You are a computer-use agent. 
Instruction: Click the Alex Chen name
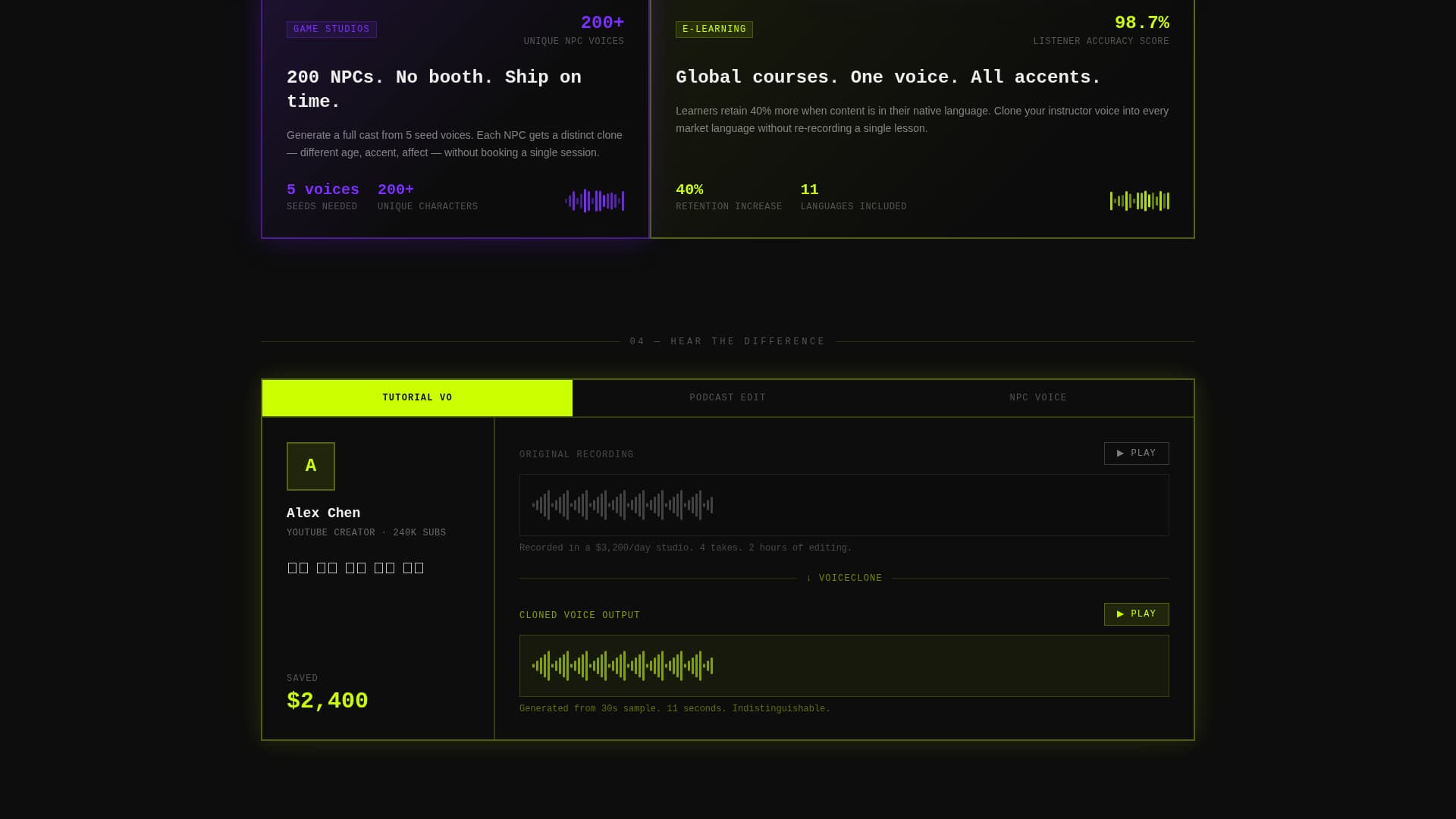323,513
